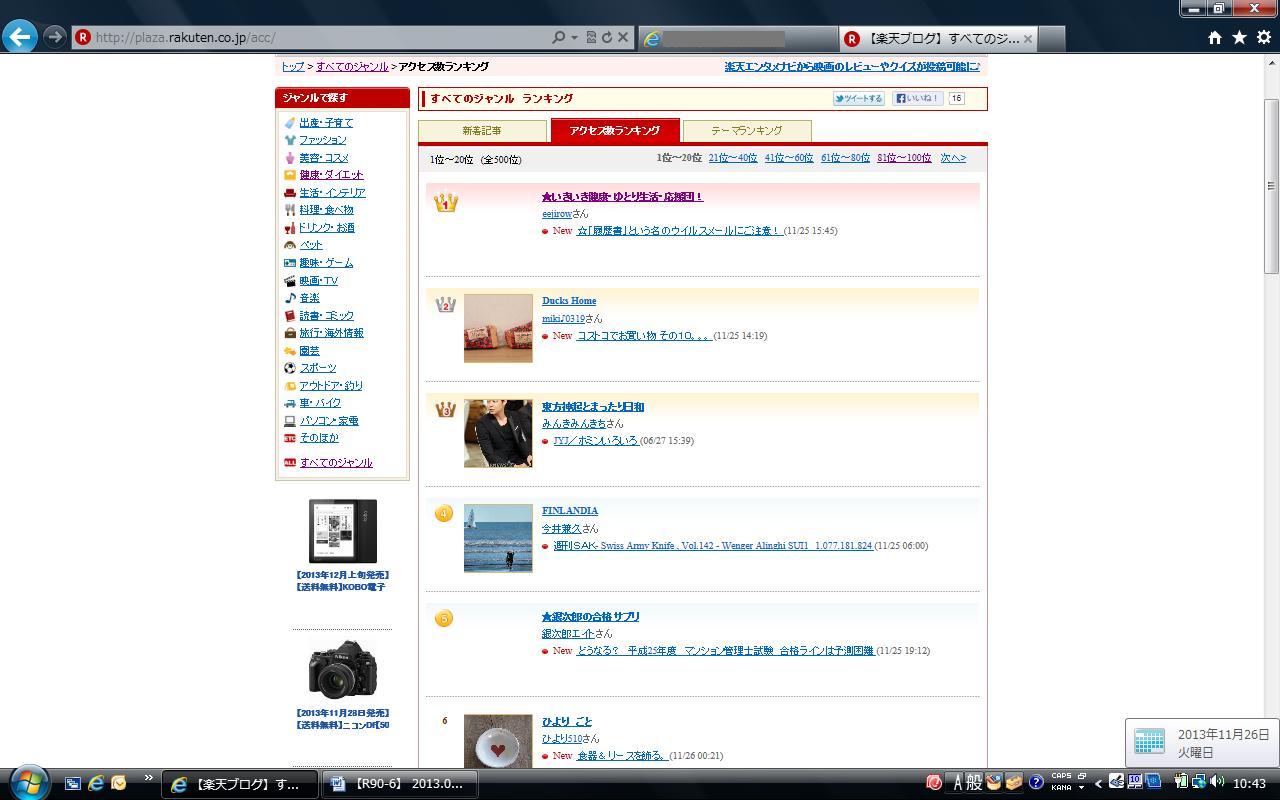
Task: Click the volume speaker tray icon
Action: 1217,782
